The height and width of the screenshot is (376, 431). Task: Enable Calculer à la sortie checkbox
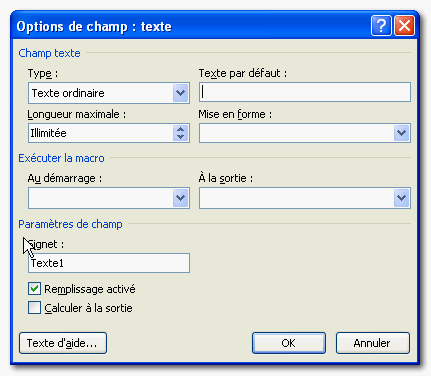[34, 308]
